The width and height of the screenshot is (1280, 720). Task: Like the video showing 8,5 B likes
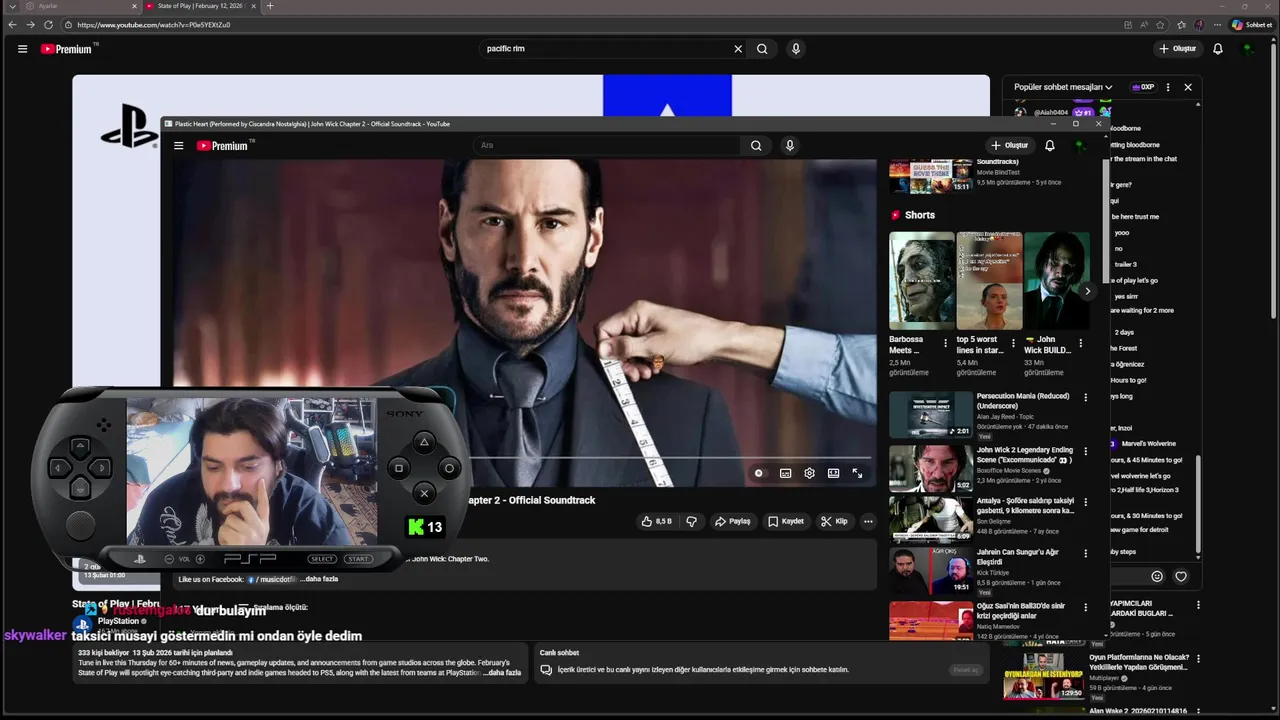pyautogui.click(x=657, y=521)
